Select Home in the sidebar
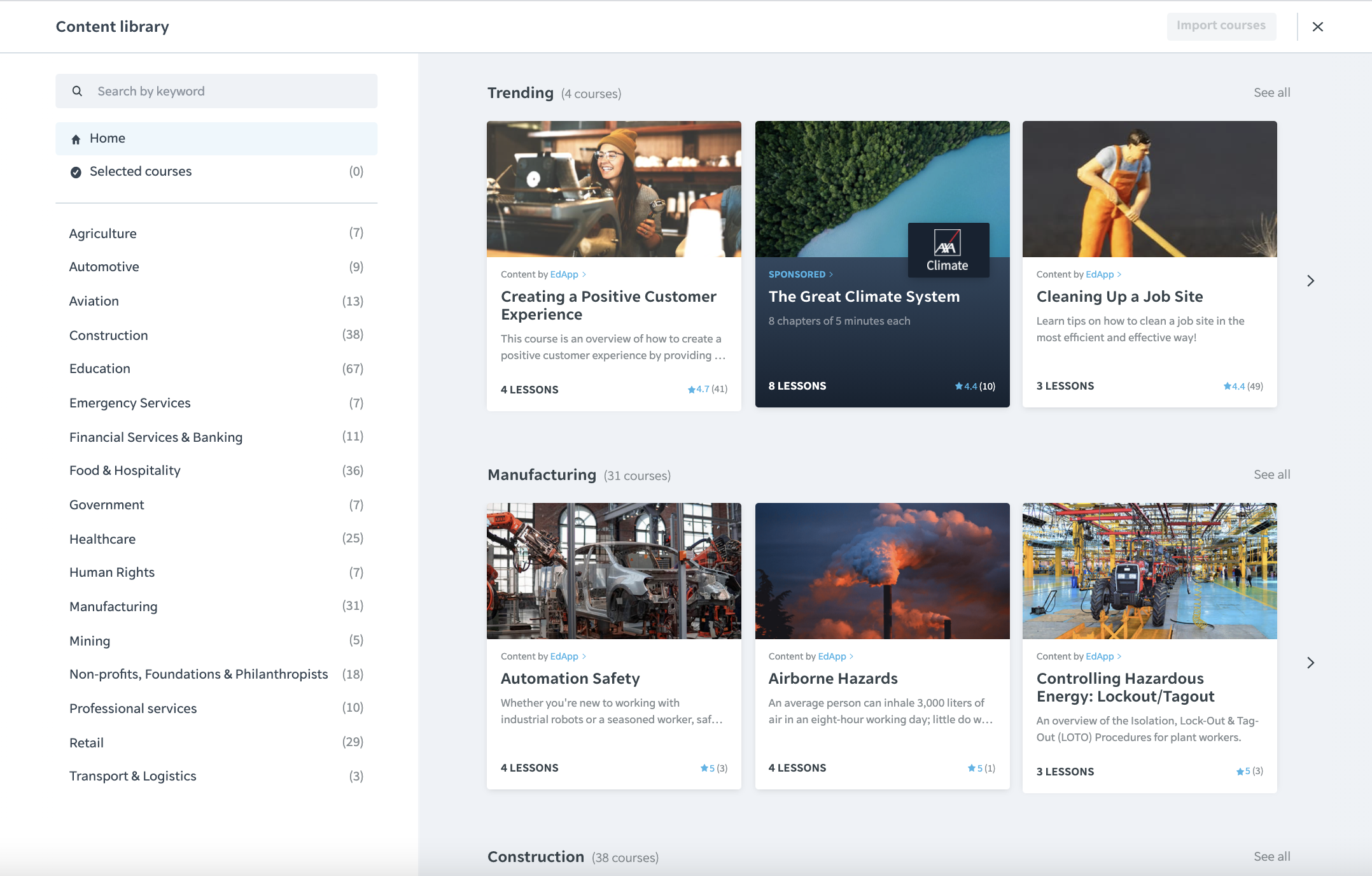 pyautogui.click(x=216, y=139)
